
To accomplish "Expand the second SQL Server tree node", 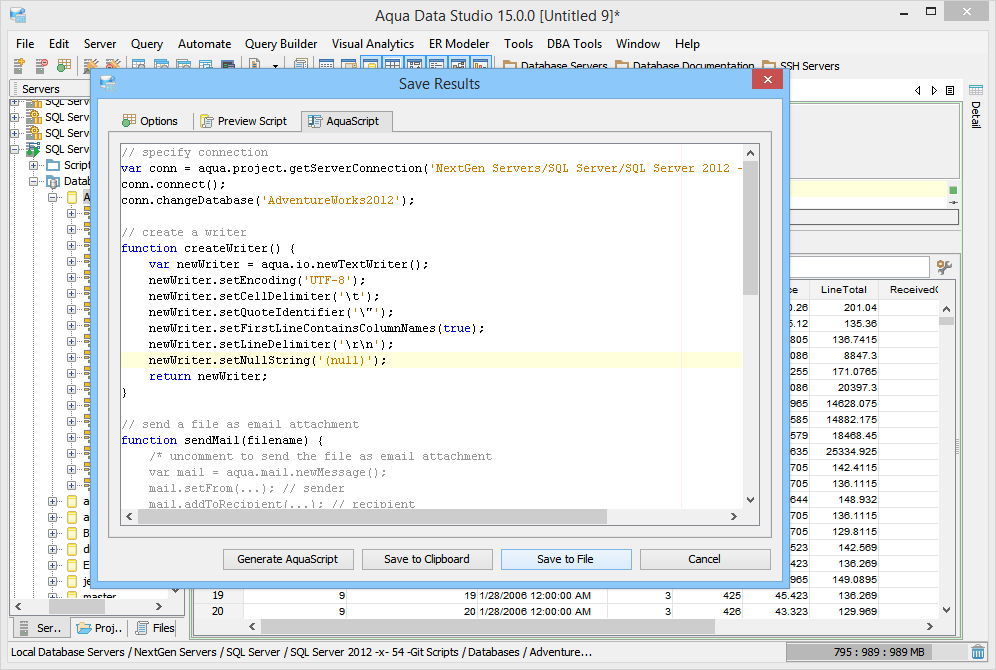I will point(15,117).
